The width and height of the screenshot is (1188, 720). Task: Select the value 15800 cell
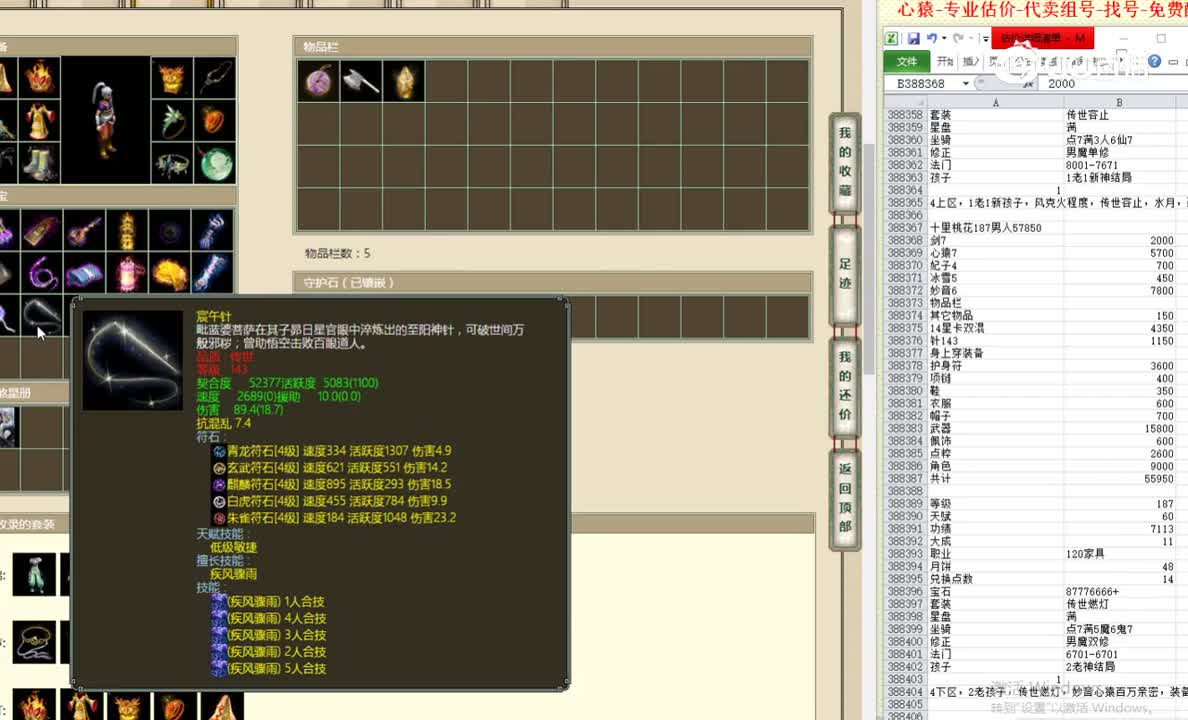pyautogui.click(x=1119, y=428)
